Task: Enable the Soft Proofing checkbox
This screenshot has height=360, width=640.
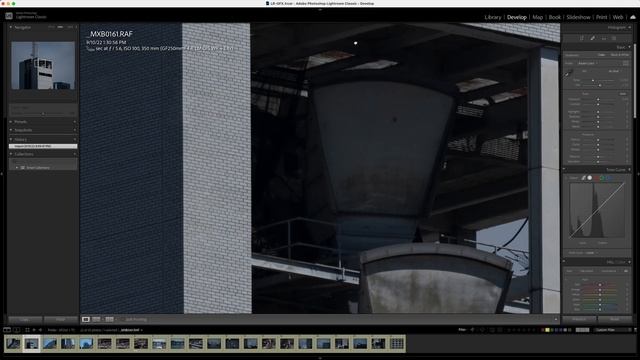Action: pyautogui.click(x=122, y=320)
